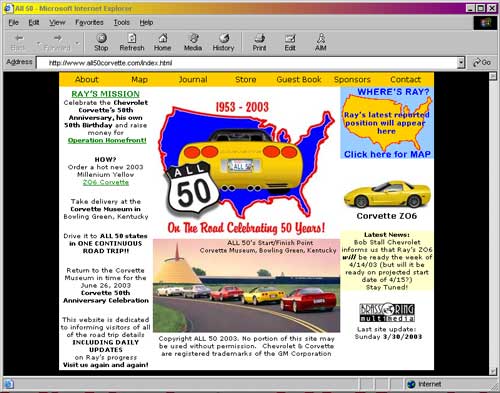Screen dimensions: 500x393
Task: Open the View menu
Action: coord(57,22)
